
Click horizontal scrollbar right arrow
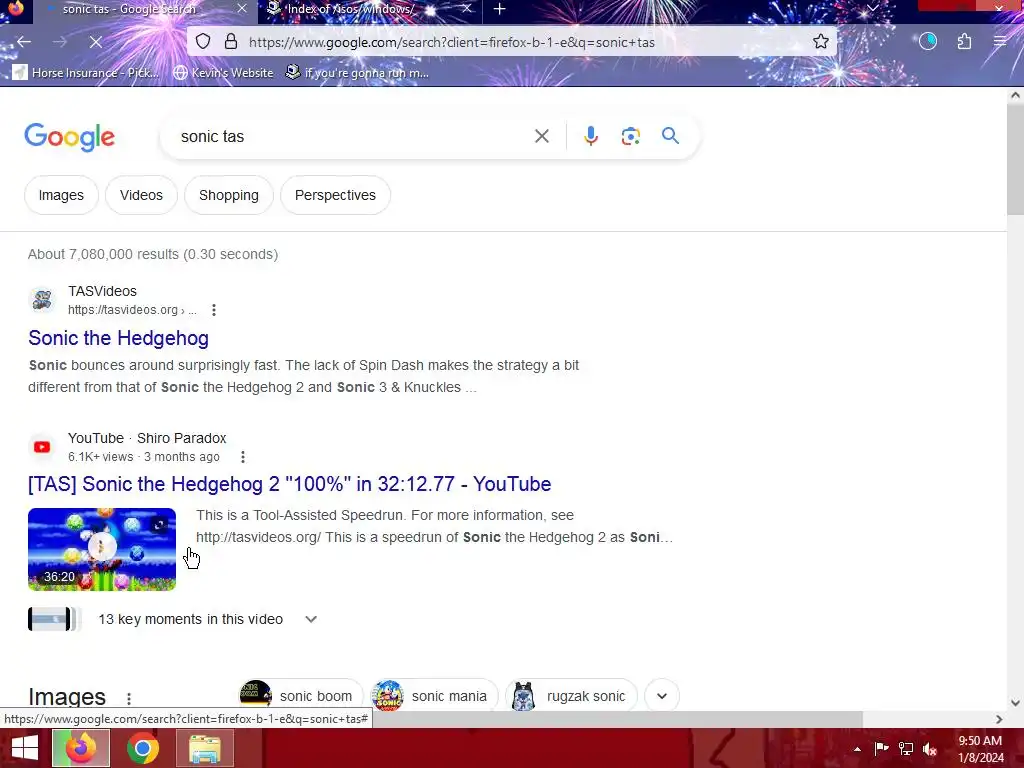tap(999, 719)
